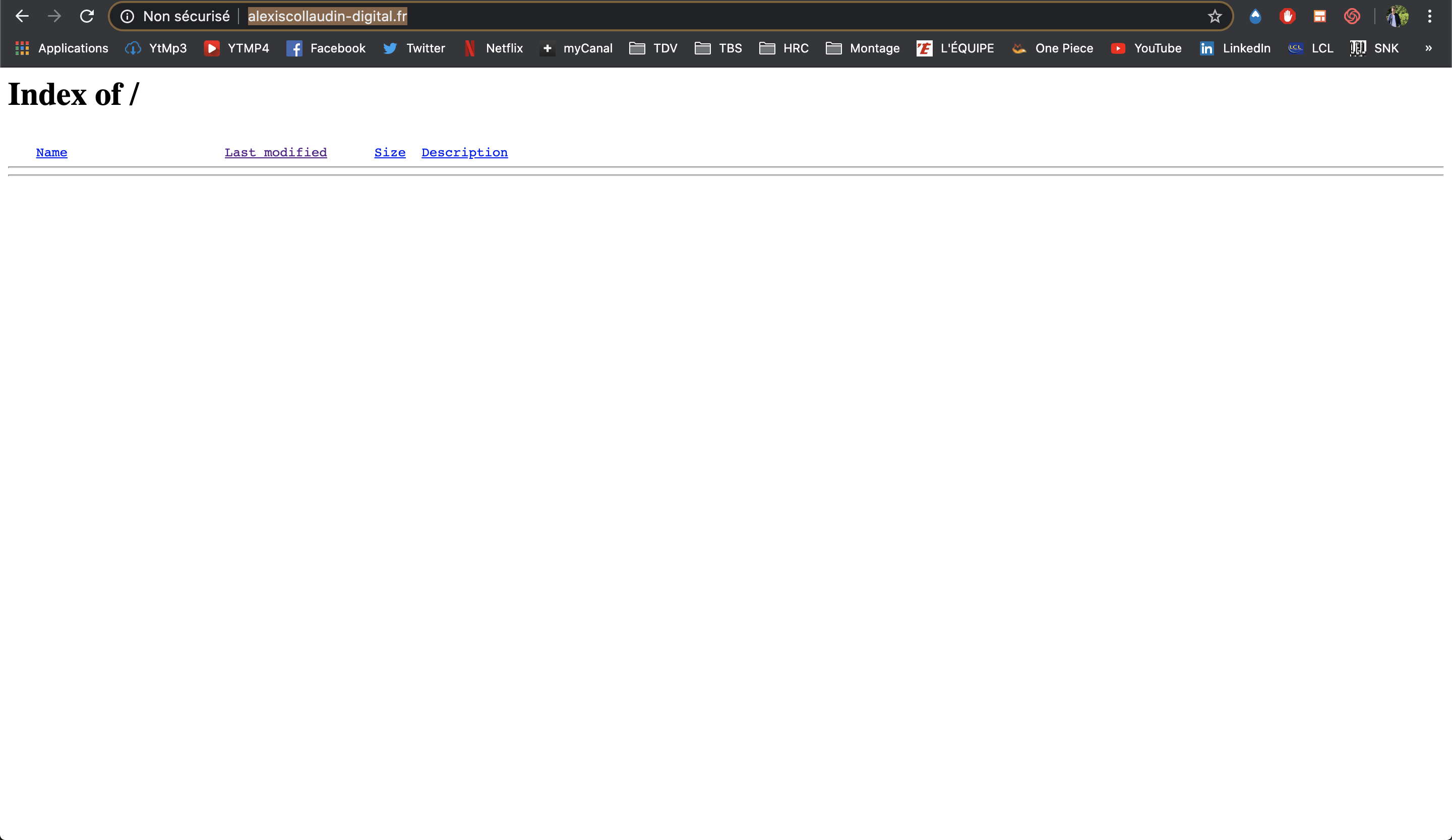Bookmark this page with the star
Viewport: 1452px width, 840px height.
(1215, 16)
